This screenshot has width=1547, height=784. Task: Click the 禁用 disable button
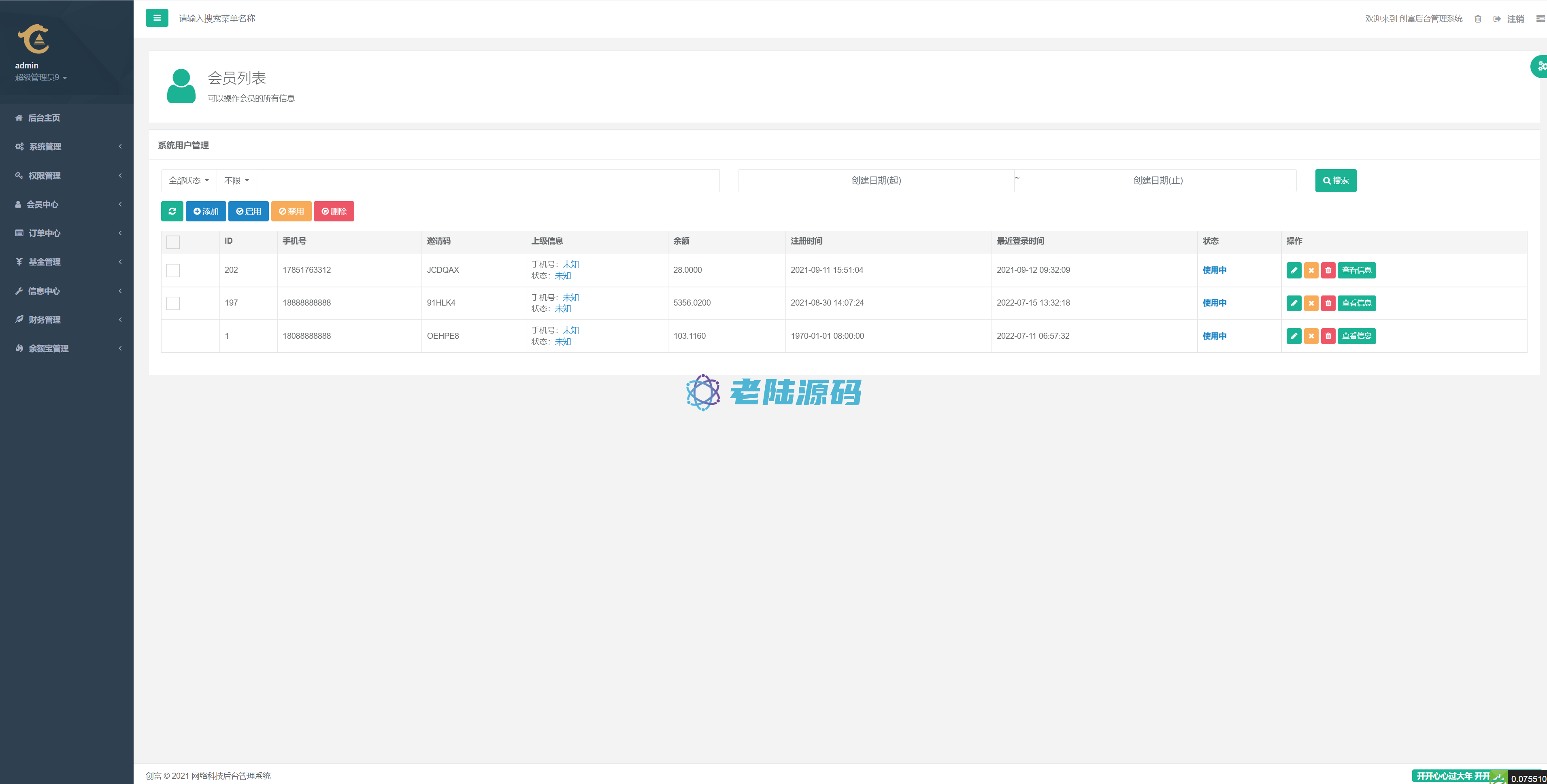tap(291, 211)
